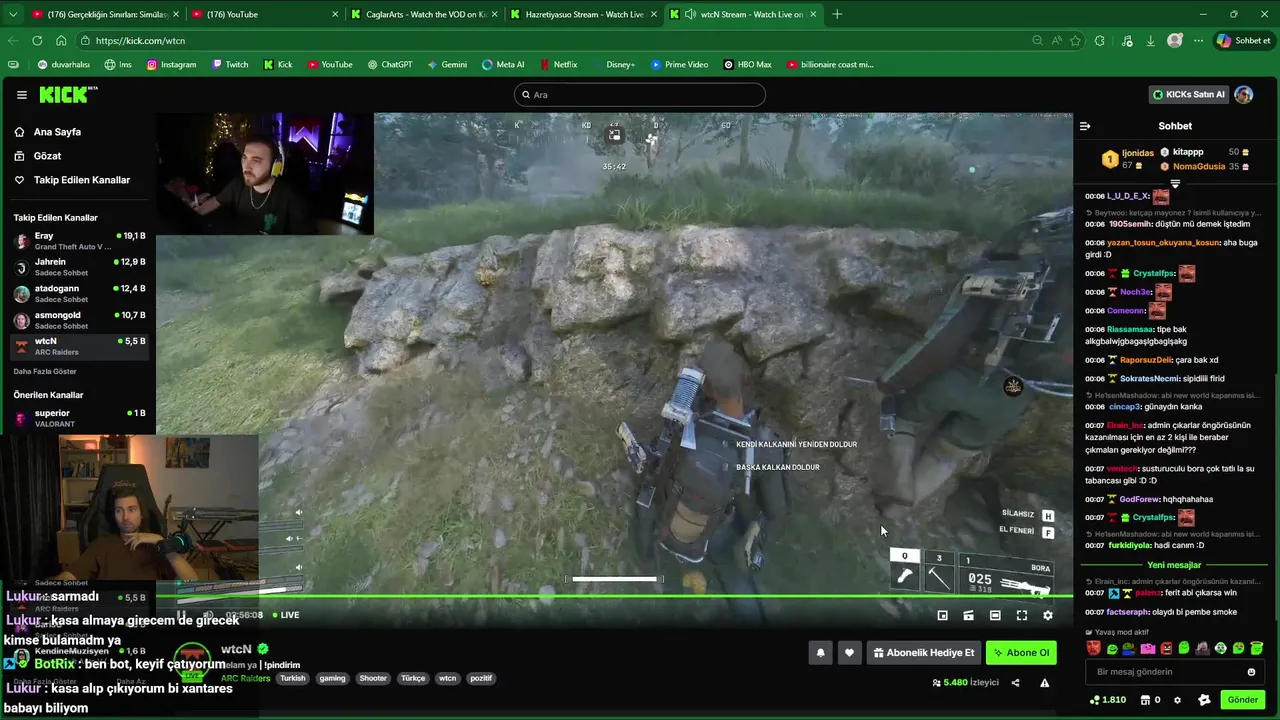1280x720 pixels.
Task: Open browser profile account icon
Action: click(1175, 41)
